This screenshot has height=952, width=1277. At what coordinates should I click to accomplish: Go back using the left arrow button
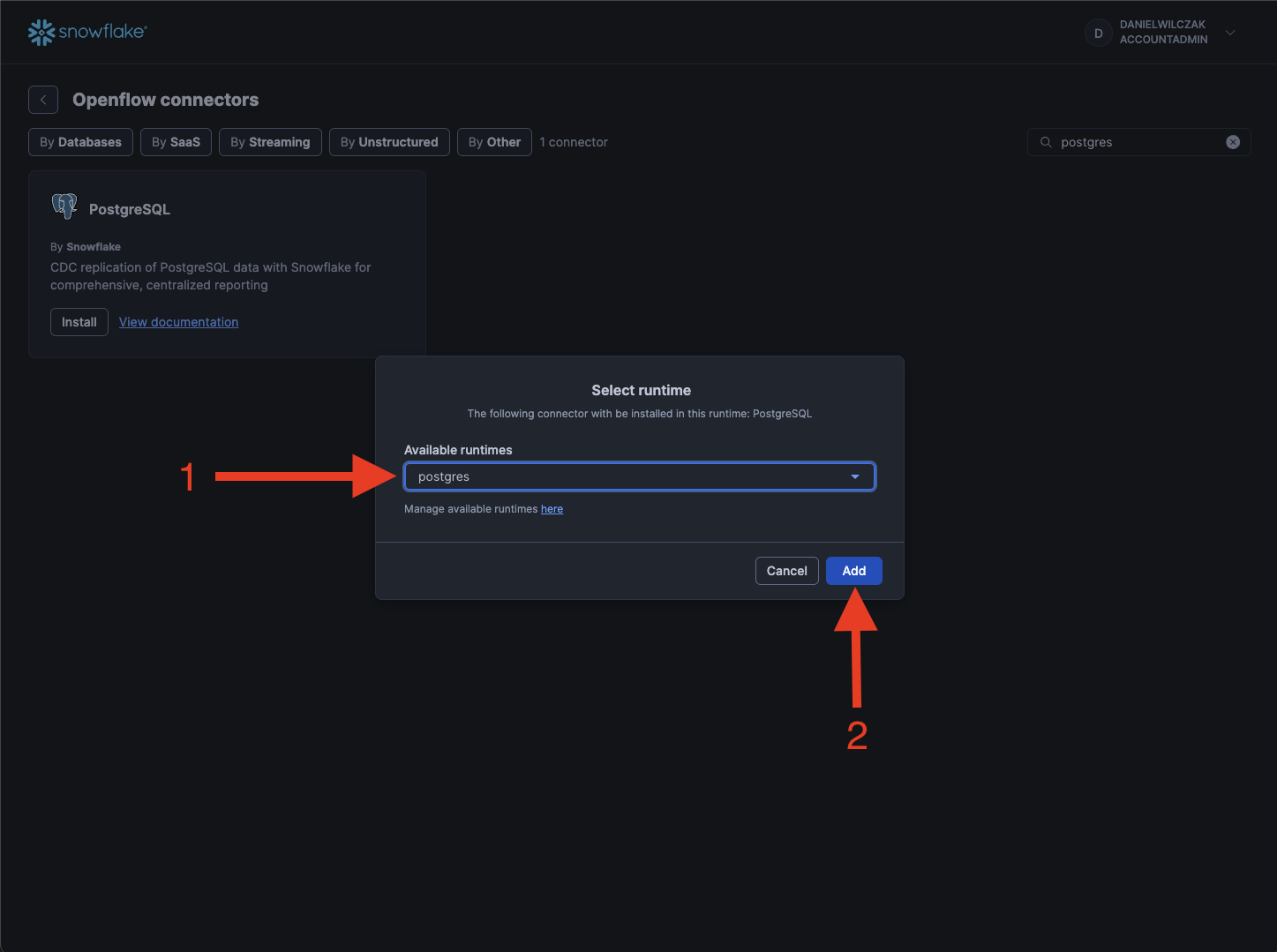pos(43,100)
